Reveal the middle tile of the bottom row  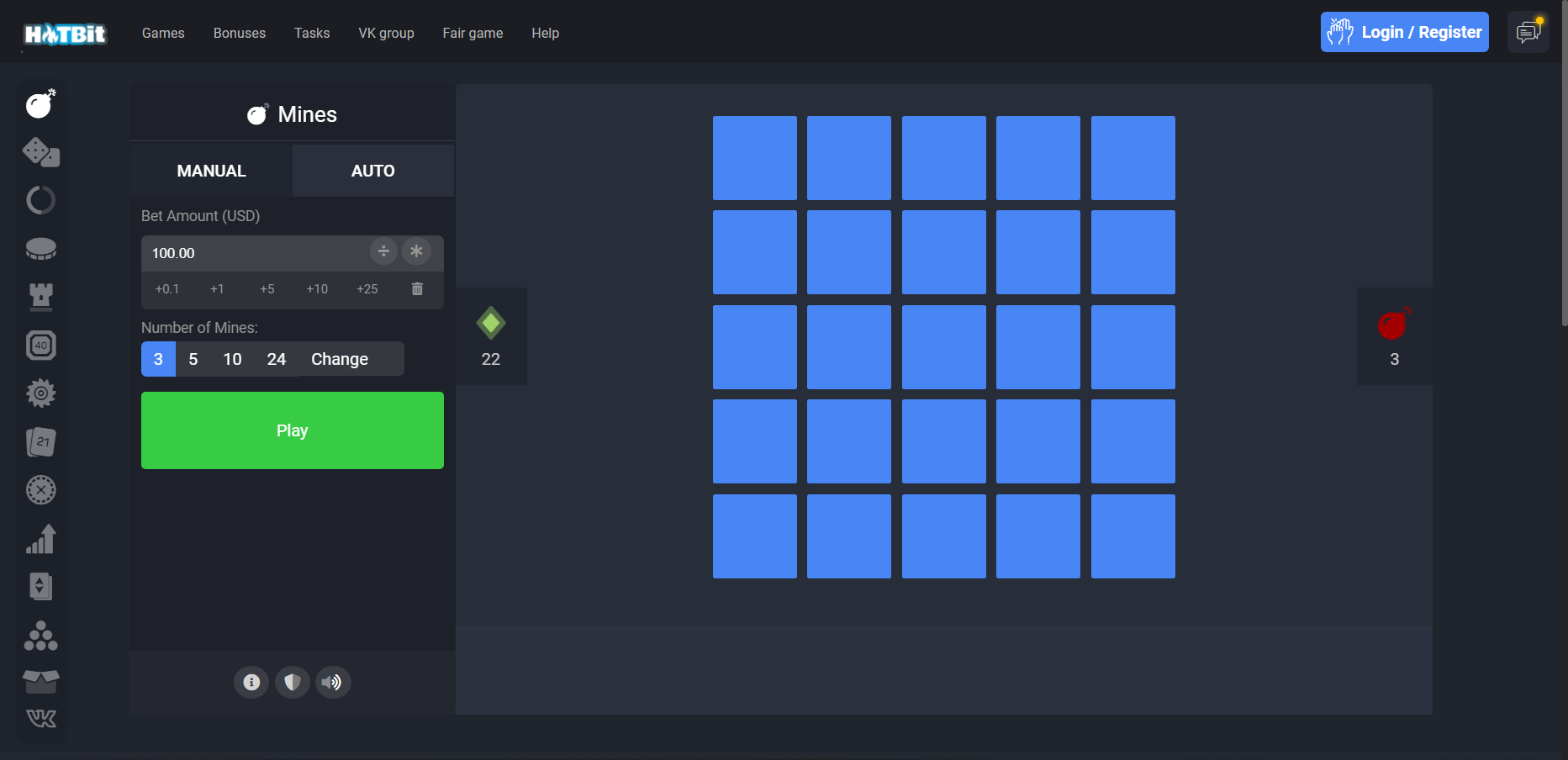(944, 536)
